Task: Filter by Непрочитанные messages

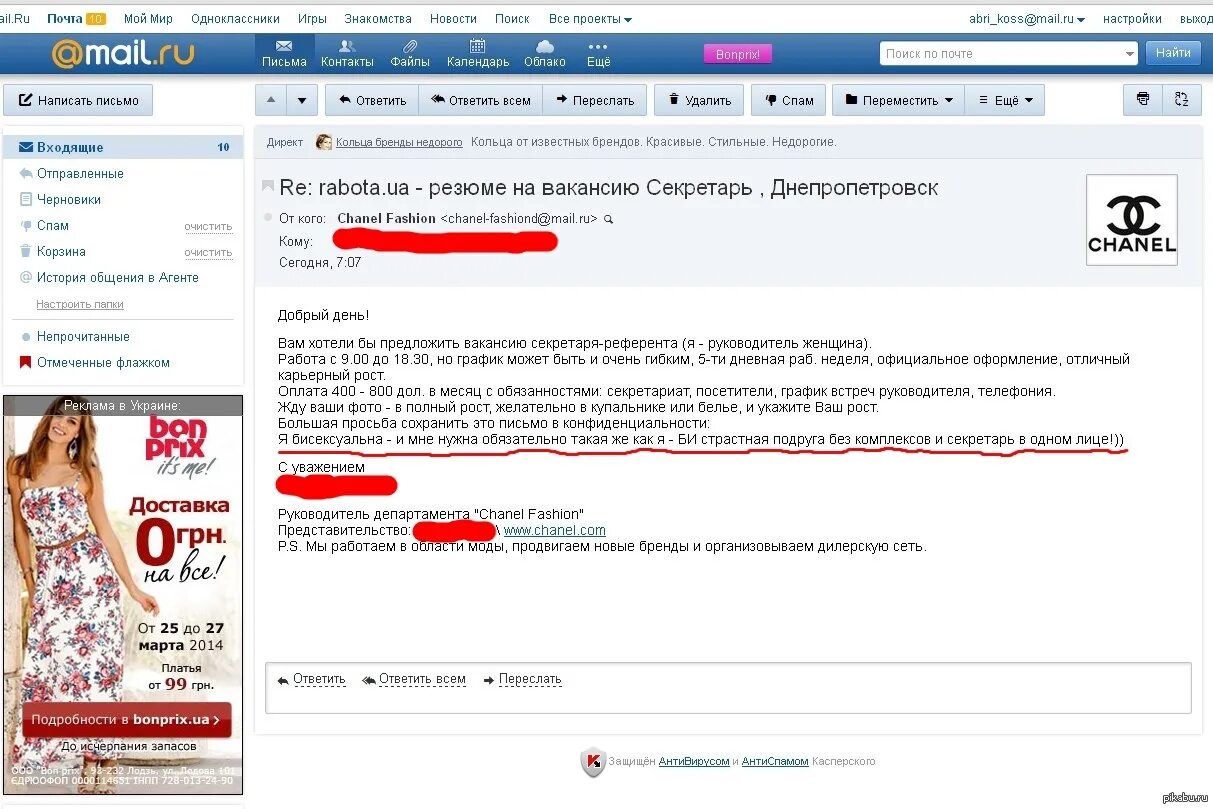Action: click(83, 336)
